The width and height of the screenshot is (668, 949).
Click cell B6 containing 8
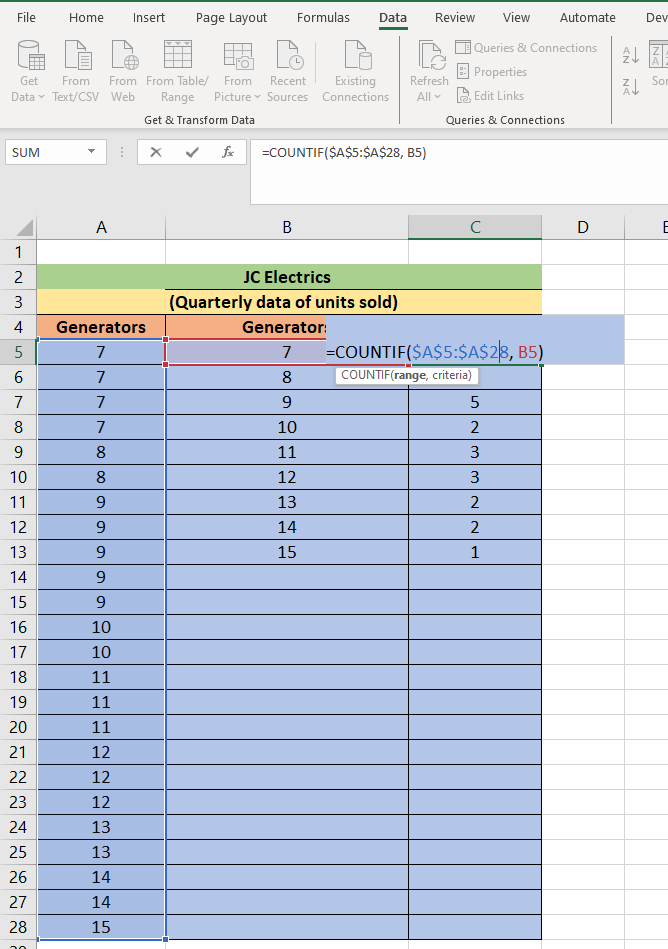287,377
